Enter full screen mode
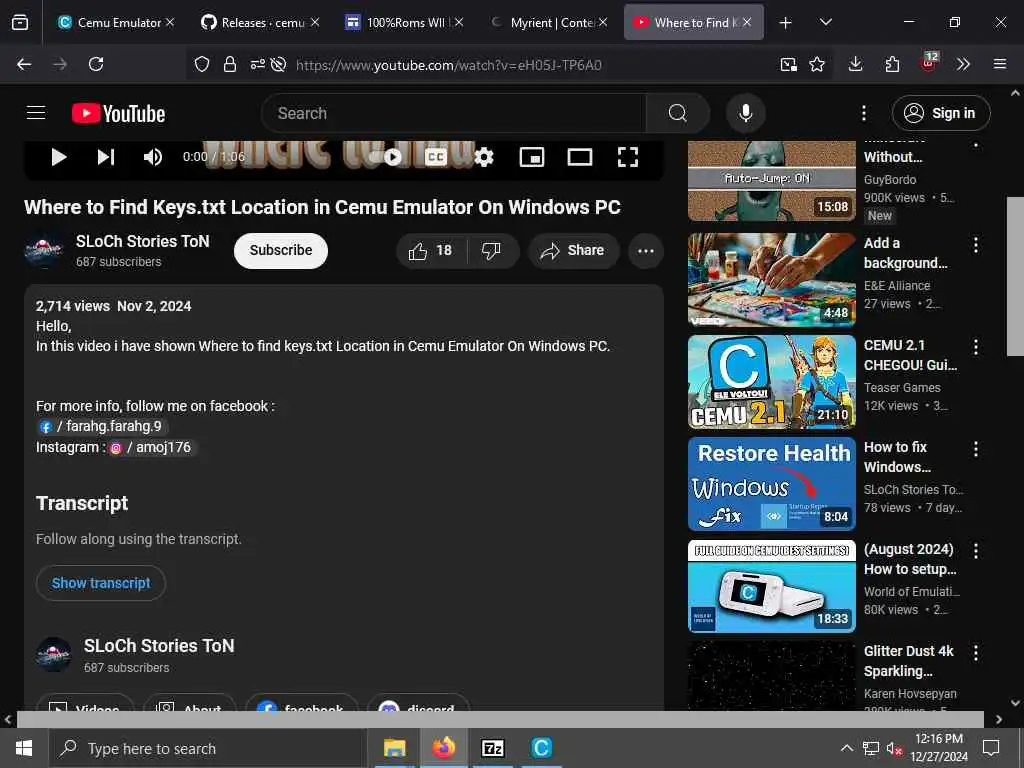This screenshot has width=1024, height=768. pyautogui.click(x=628, y=157)
